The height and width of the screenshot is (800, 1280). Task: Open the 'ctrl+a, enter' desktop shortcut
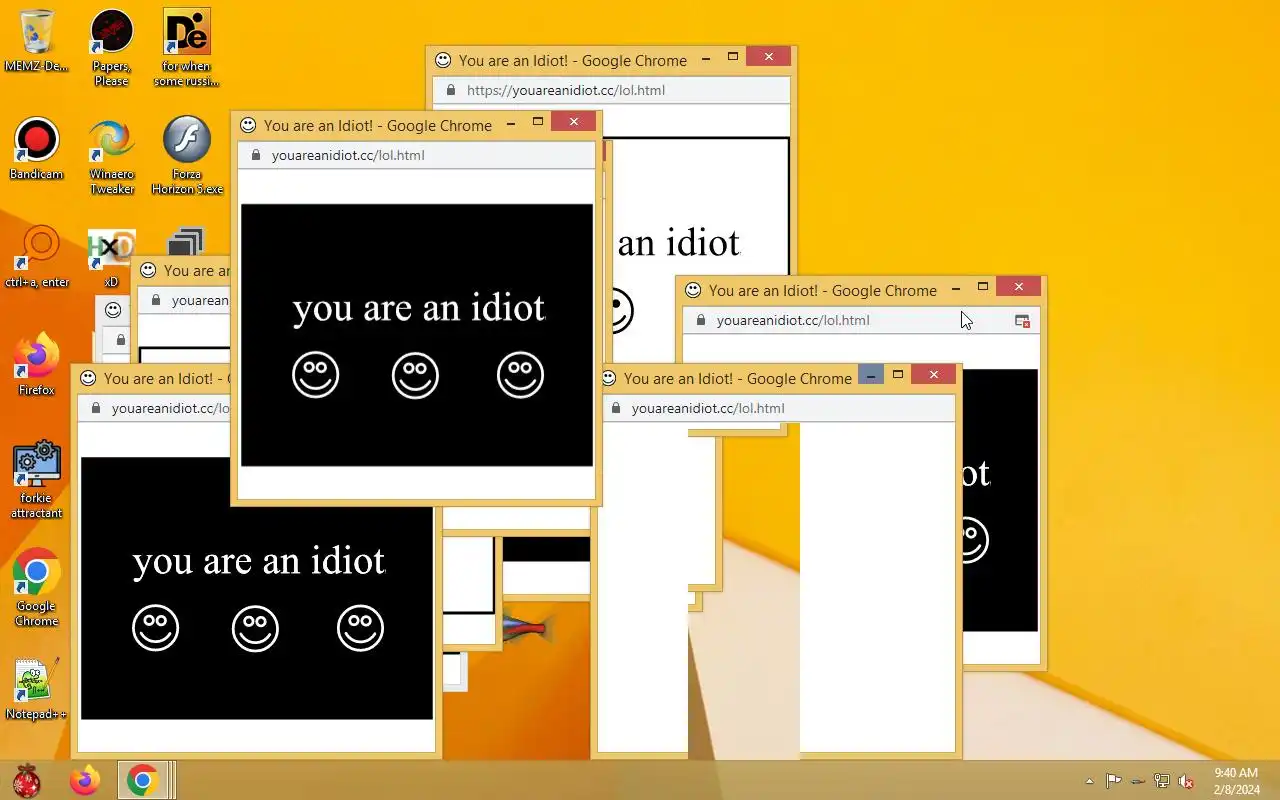pyautogui.click(x=37, y=256)
